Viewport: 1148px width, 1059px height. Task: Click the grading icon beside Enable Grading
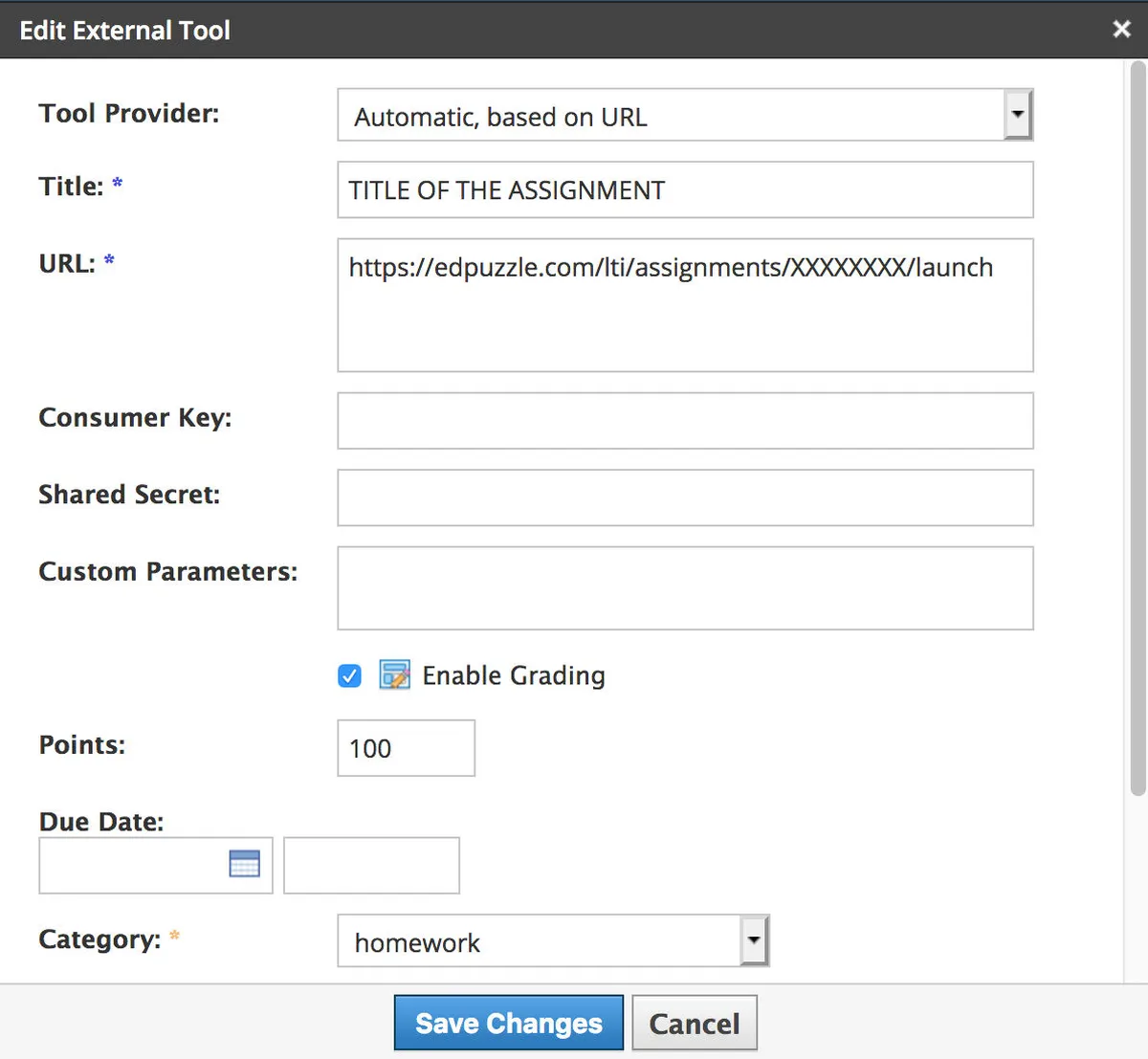pyautogui.click(x=394, y=675)
